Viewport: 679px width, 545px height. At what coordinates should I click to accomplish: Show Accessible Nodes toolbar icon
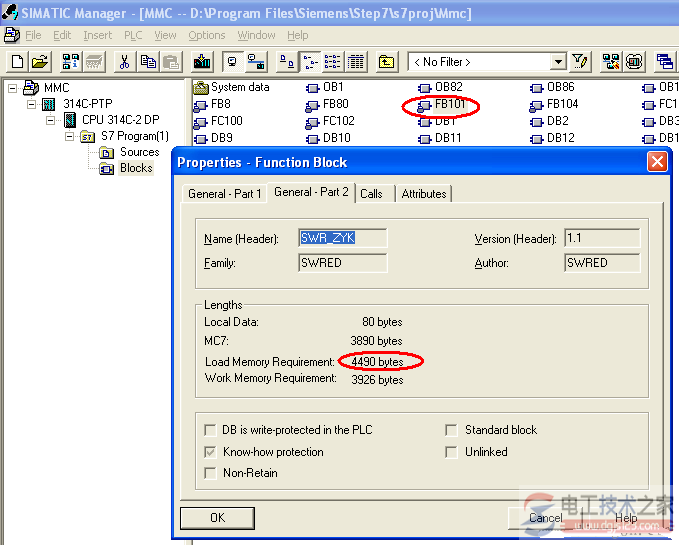pyautogui.click(x=70, y=61)
